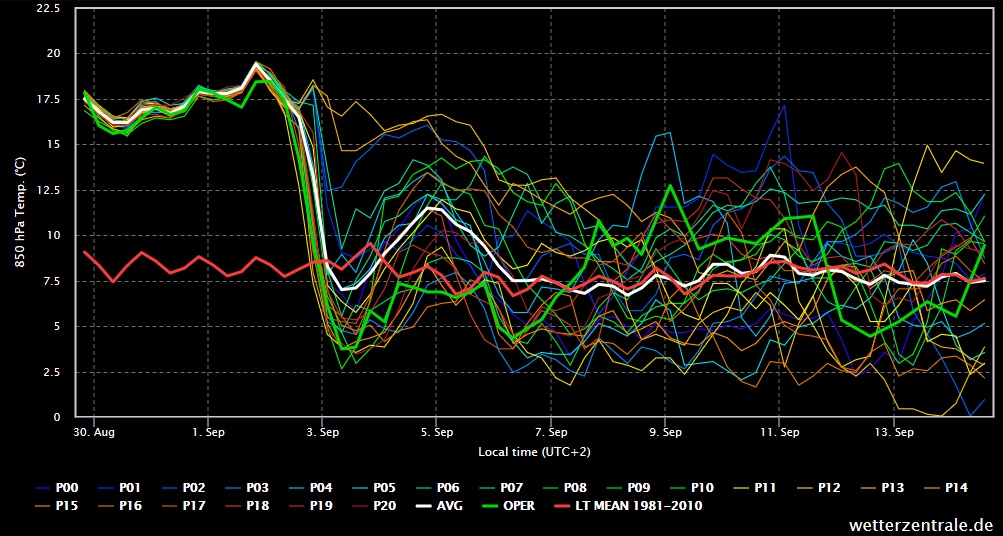Click the P15 legend item
The image size is (1003, 536).
(56, 506)
